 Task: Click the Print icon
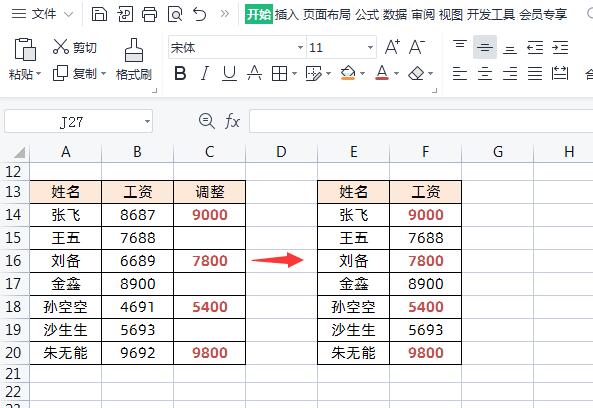[149, 14]
